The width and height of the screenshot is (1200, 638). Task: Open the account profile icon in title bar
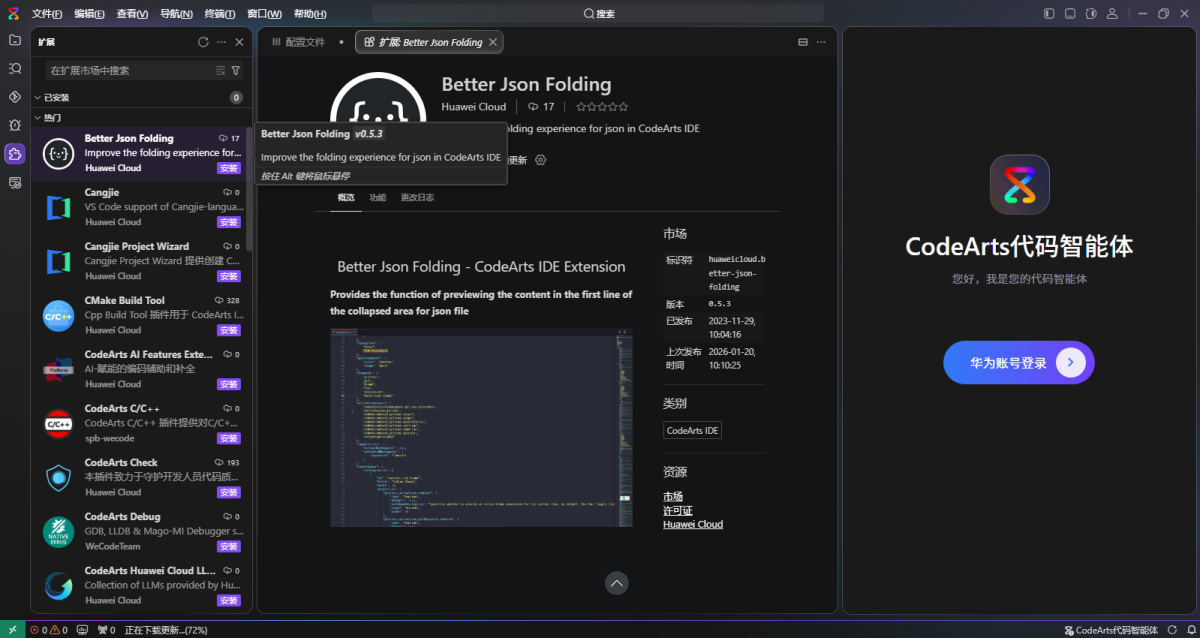[x=1112, y=14]
